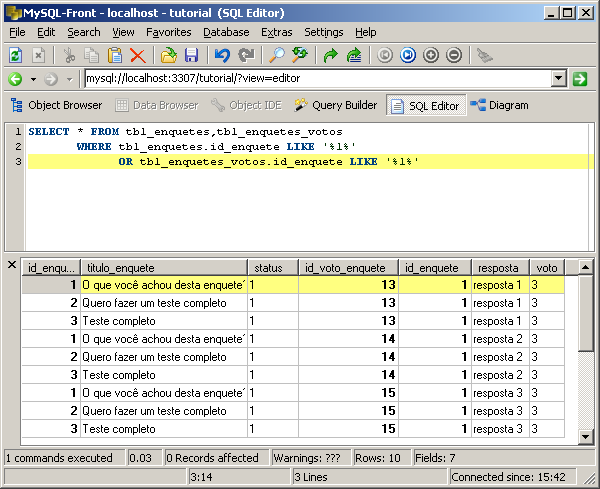Screen dimensions: 600x489
Task: Click the 'Rows: 10' status entry
Action: tap(382, 458)
